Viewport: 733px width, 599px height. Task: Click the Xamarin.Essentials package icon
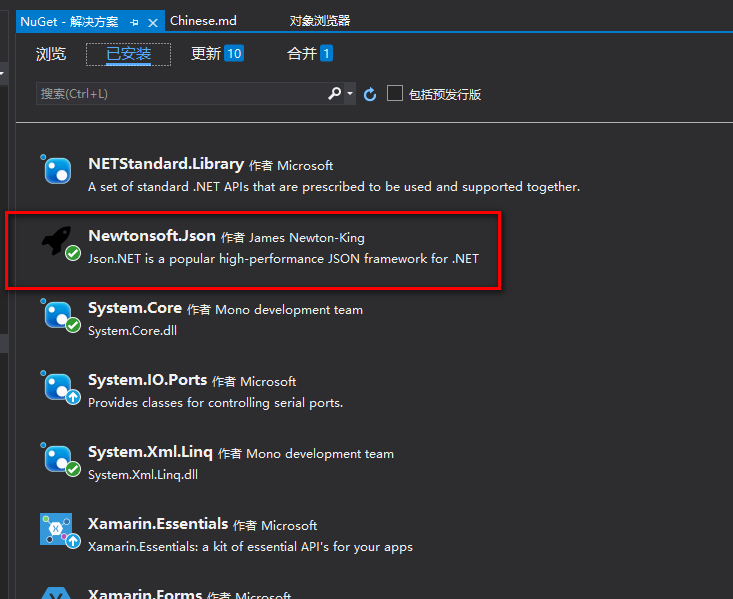pos(57,530)
